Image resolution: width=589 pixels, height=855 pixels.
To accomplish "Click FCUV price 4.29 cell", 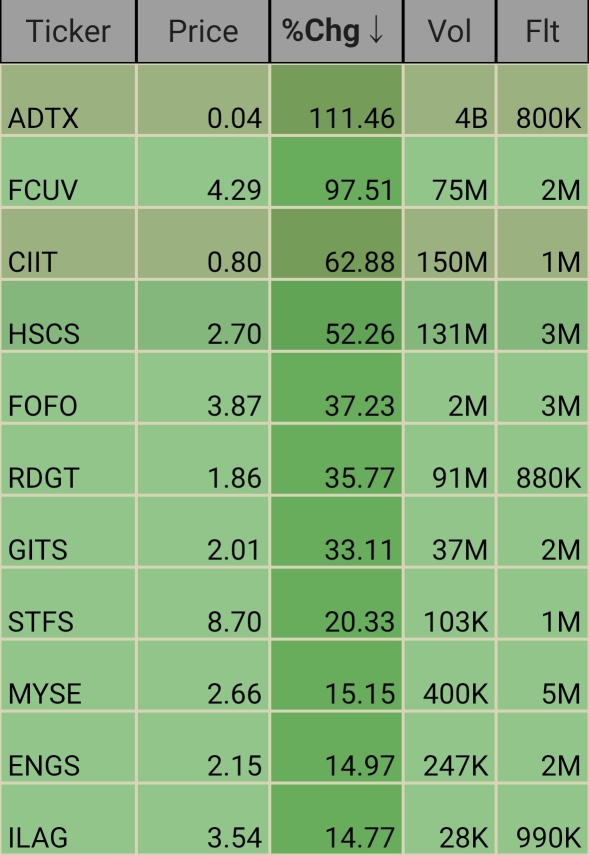I will pyautogui.click(x=203, y=171).
